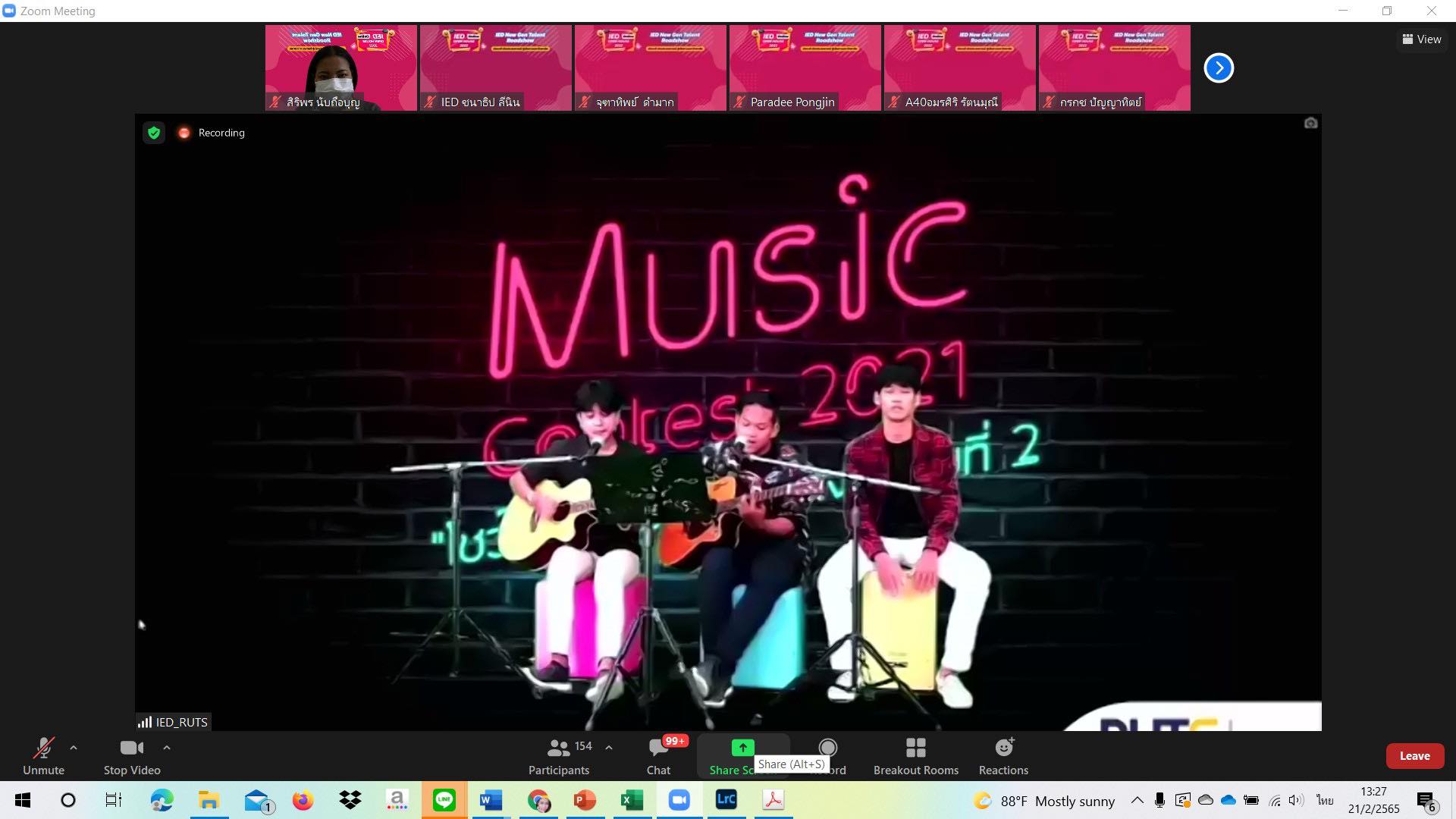The height and width of the screenshot is (819, 1456).
Task: Expand the arrow beside Participants count
Action: 609,748
